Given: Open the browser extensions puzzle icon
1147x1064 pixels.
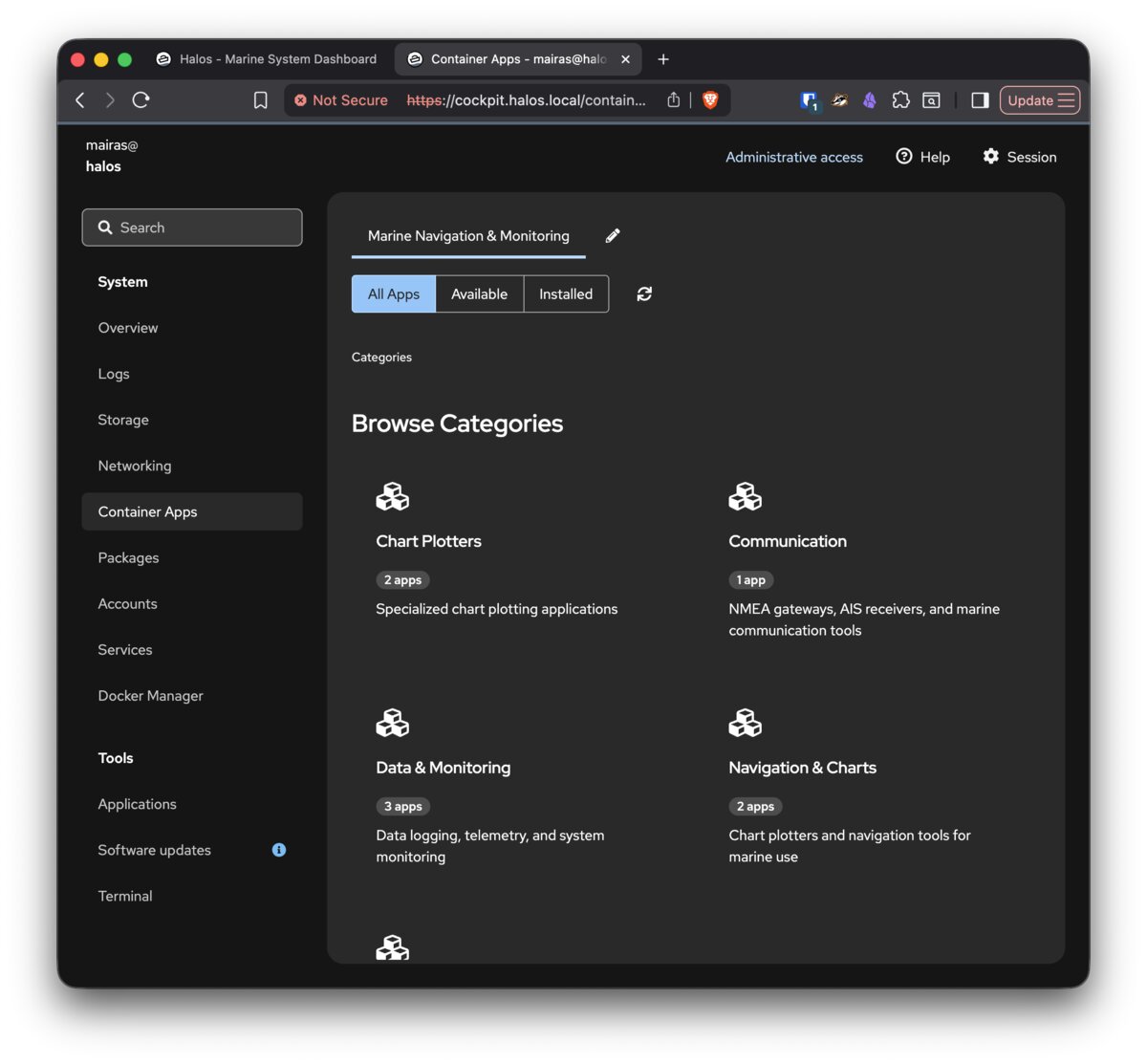Looking at the screenshot, I should point(900,99).
